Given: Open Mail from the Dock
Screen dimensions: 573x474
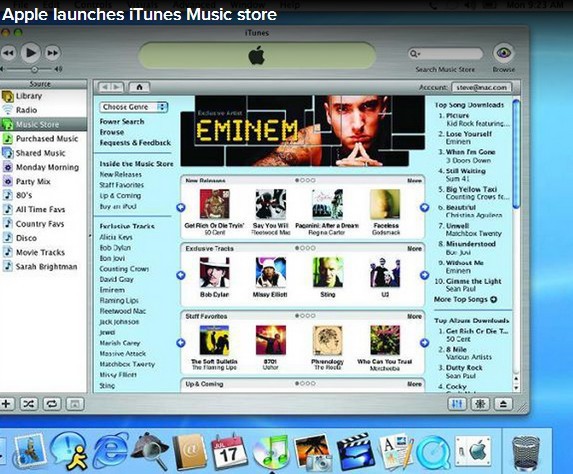Looking at the screenshot, I should click(30, 452).
